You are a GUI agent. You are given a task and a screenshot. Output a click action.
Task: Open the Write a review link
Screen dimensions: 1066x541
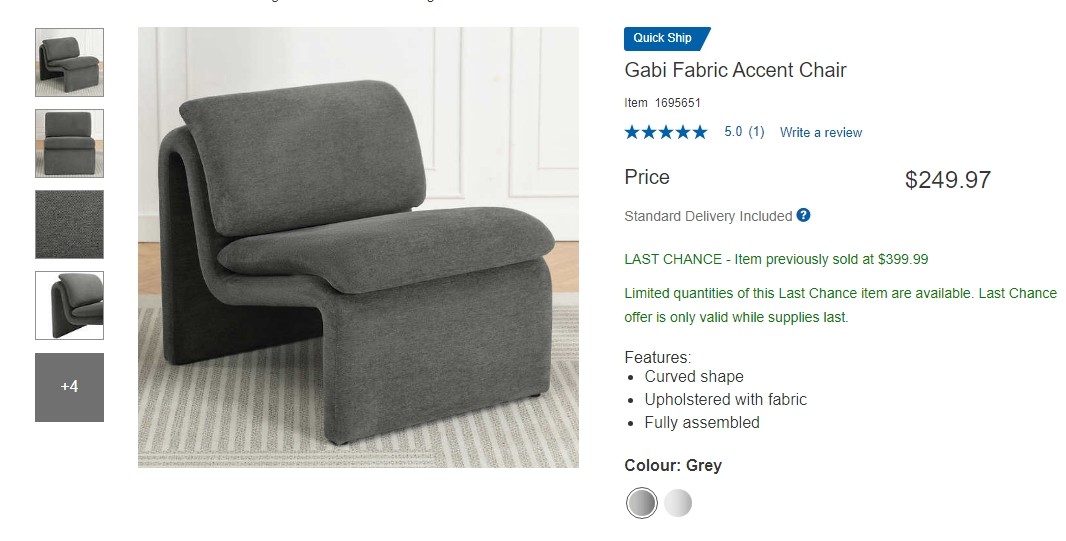[x=821, y=133]
